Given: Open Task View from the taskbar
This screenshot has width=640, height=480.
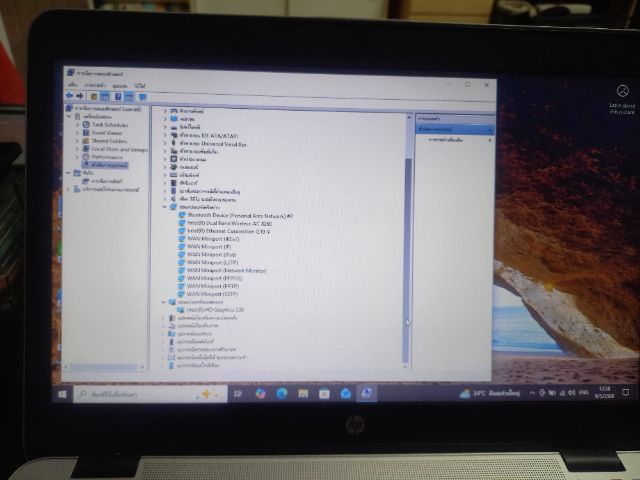Looking at the screenshot, I should tap(238, 394).
